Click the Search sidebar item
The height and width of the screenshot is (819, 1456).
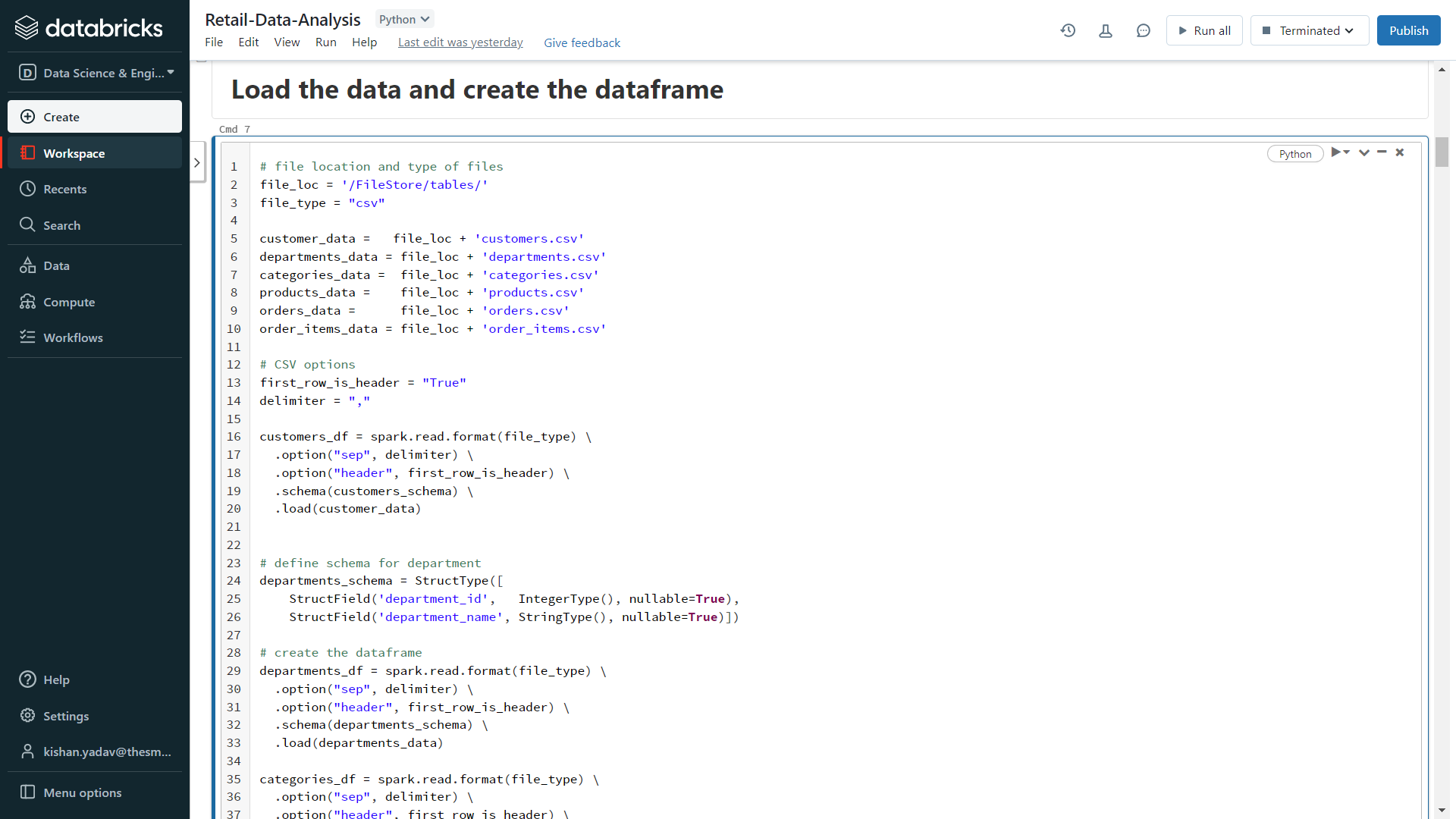pyautogui.click(x=61, y=225)
